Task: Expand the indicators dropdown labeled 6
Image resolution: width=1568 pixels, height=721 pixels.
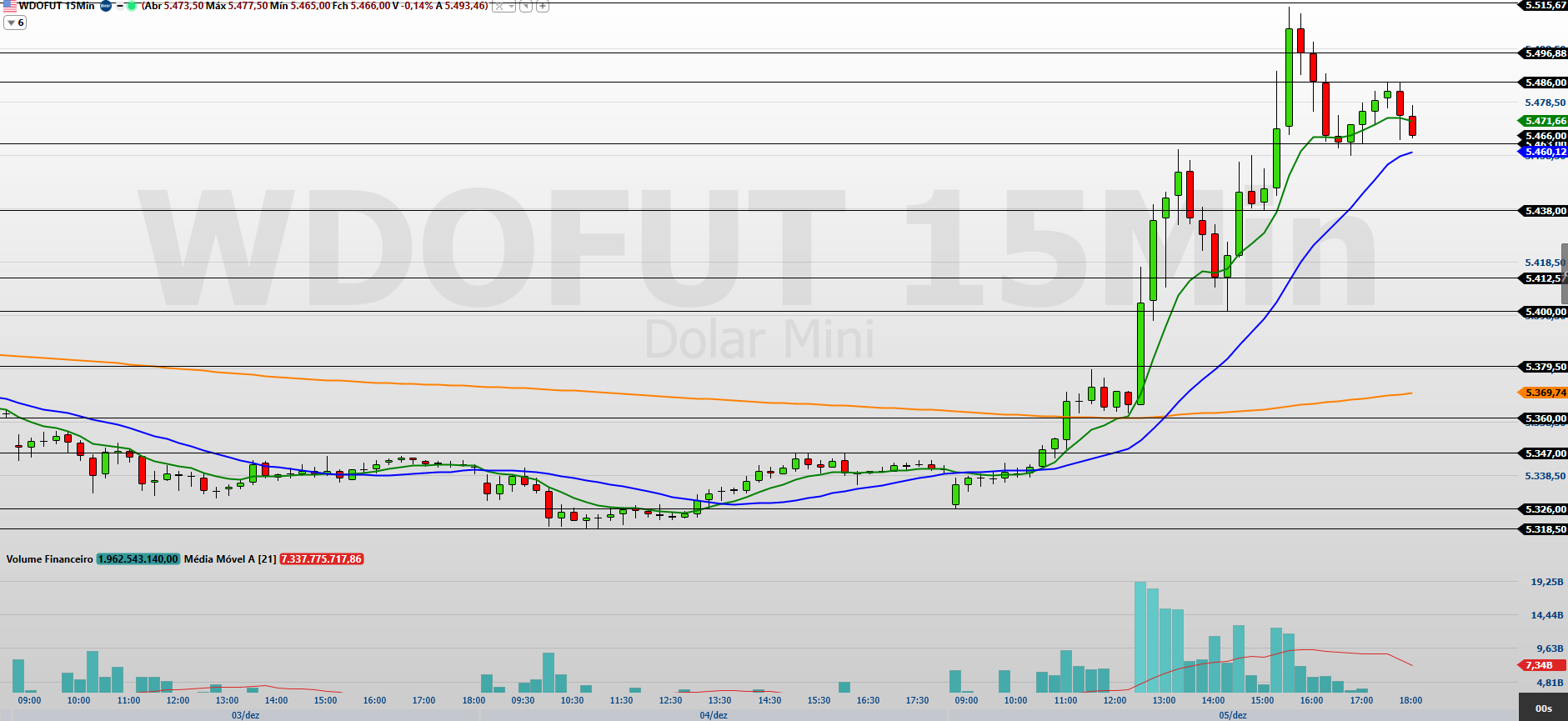Action: point(15,23)
